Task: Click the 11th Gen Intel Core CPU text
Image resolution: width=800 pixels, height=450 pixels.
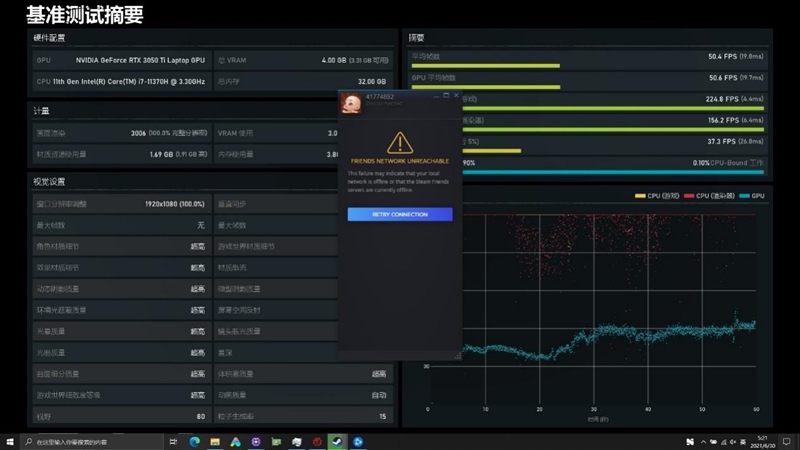Action: coord(129,82)
